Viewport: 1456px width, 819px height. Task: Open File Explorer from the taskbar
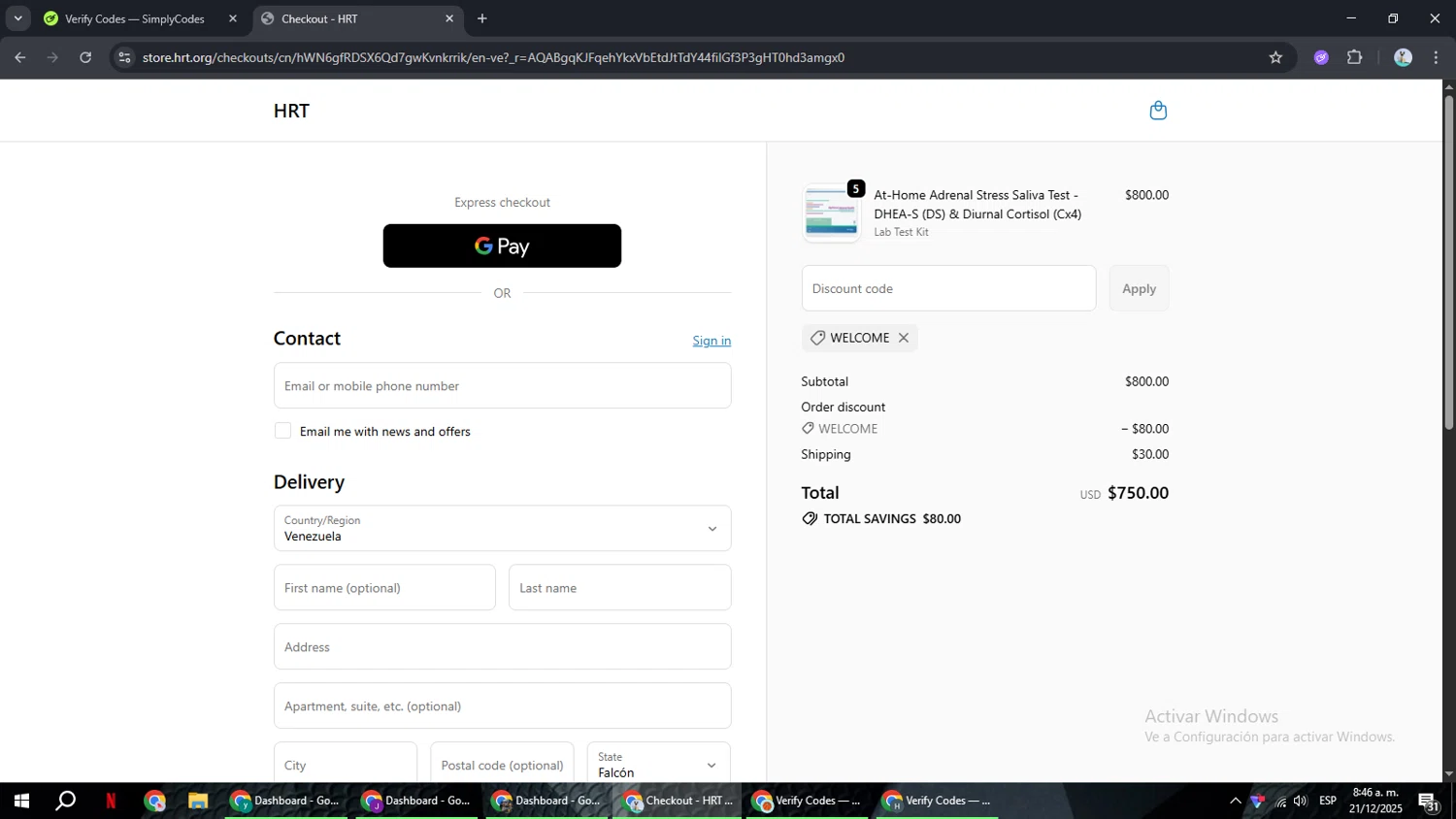point(198,801)
